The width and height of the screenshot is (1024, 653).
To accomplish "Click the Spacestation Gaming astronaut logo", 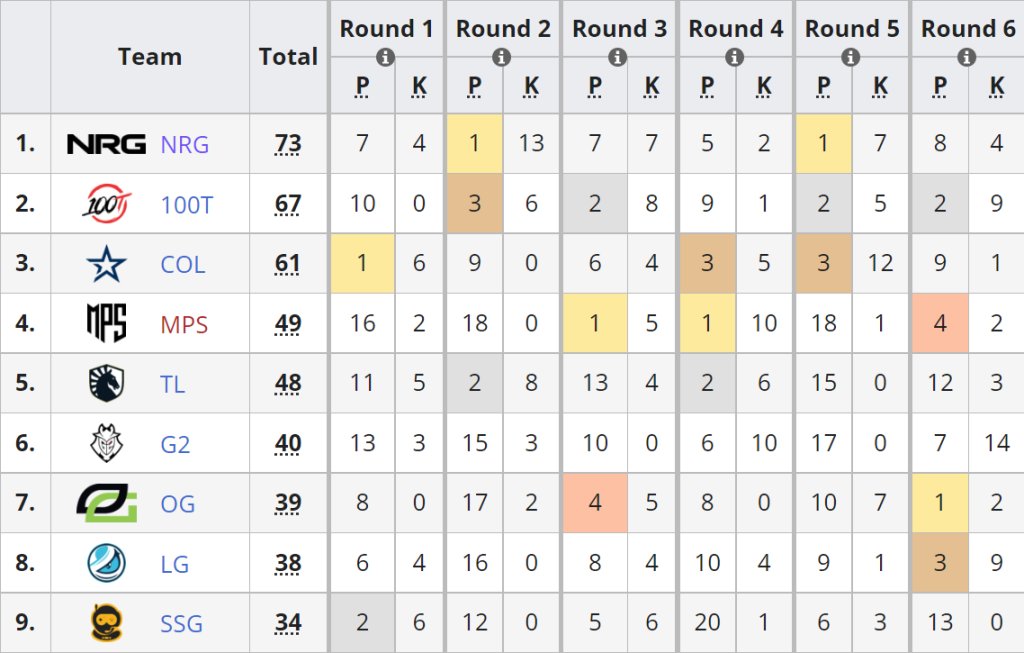I will pyautogui.click(x=106, y=623).
